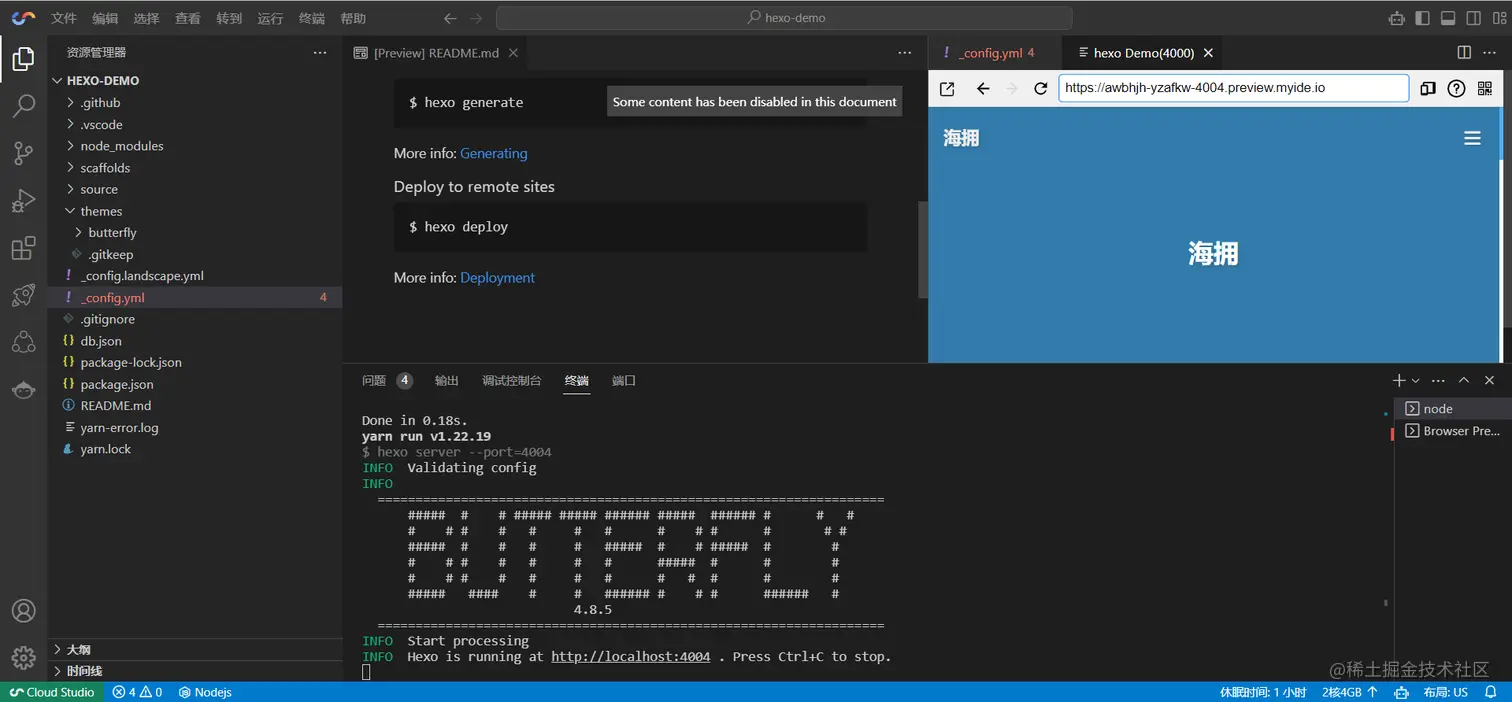Screen dimensions: 1512x702
Task: Open hamburger menu on 海拥 page
Action: tap(1472, 138)
